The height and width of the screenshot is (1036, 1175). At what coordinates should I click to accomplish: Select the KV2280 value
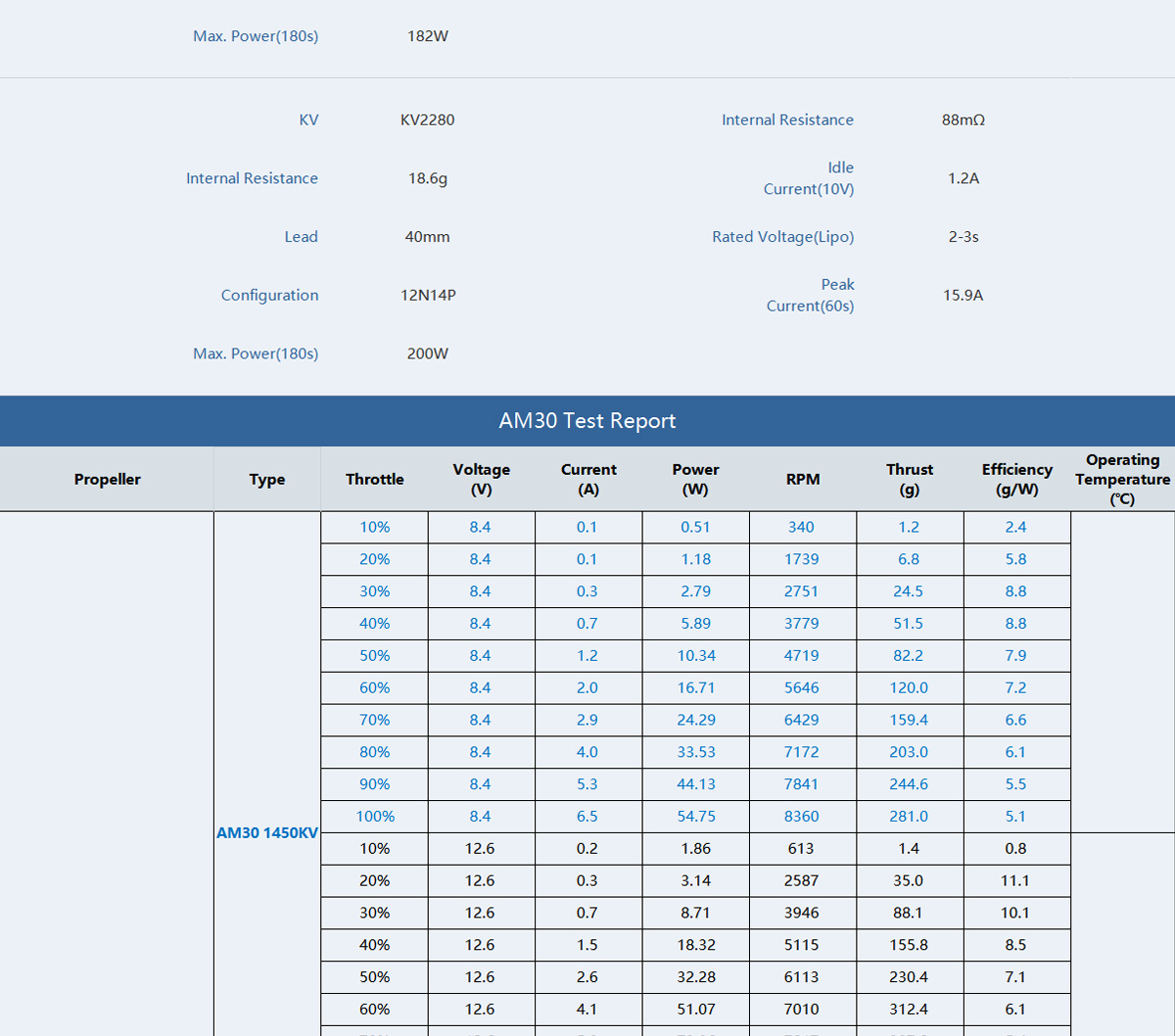point(428,119)
